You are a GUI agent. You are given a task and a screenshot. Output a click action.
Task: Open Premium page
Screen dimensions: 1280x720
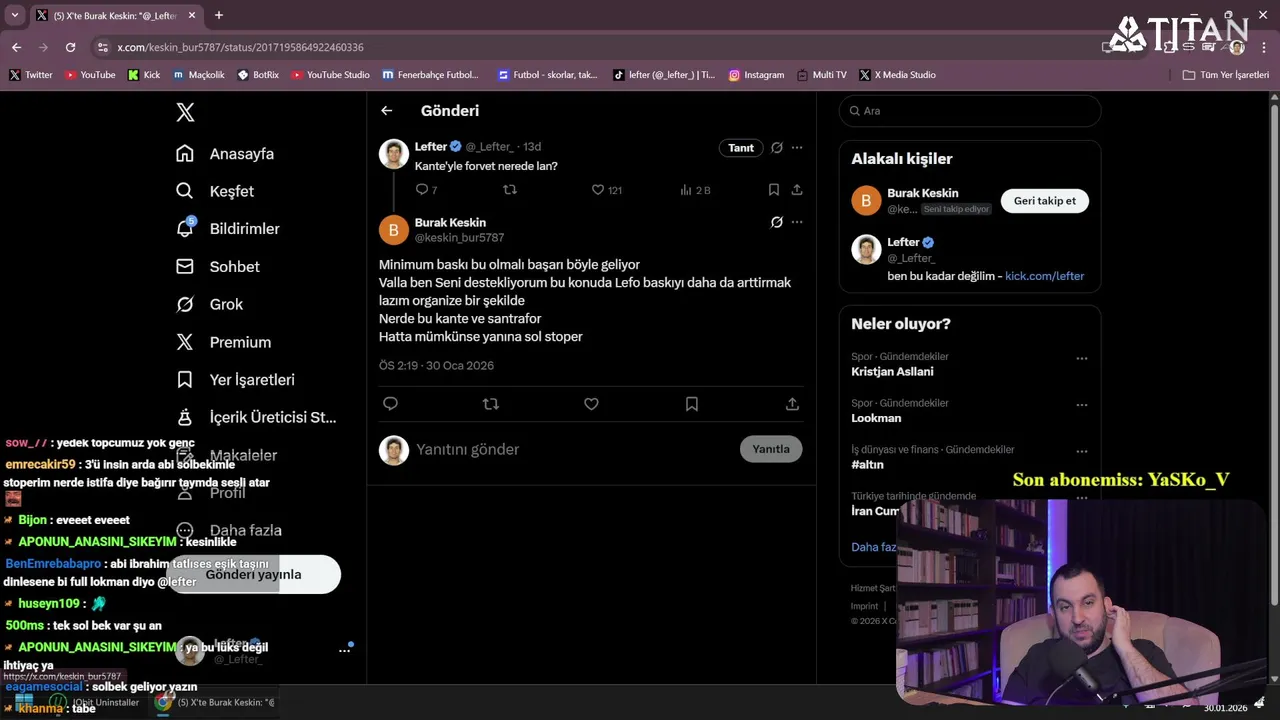223,342
